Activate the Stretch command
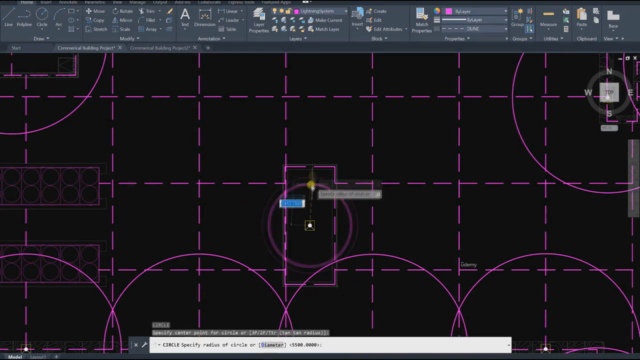The width and height of the screenshot is (640, 360). click(x=96, y=29)
